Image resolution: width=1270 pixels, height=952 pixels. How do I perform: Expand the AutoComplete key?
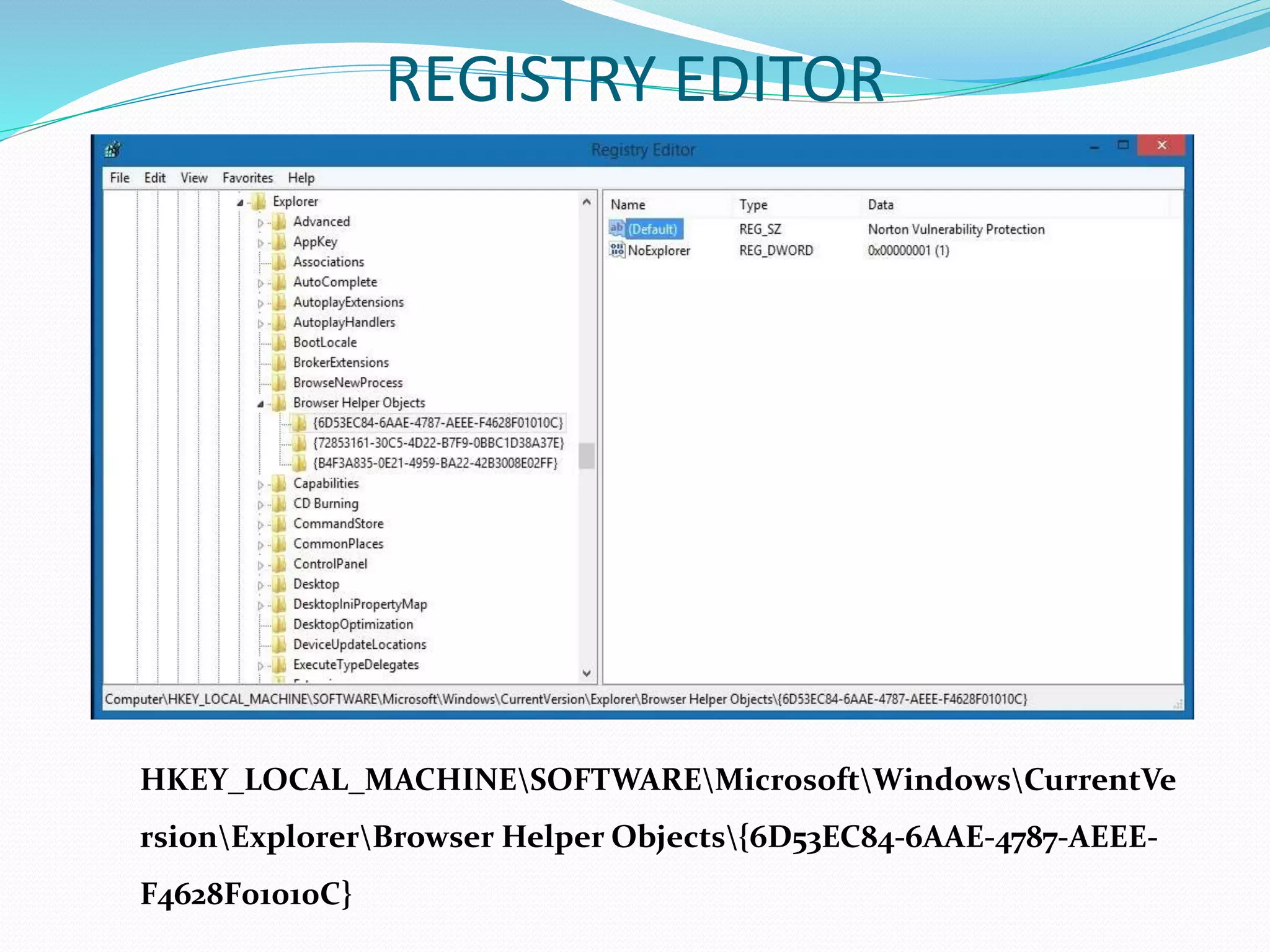point(260,283)
